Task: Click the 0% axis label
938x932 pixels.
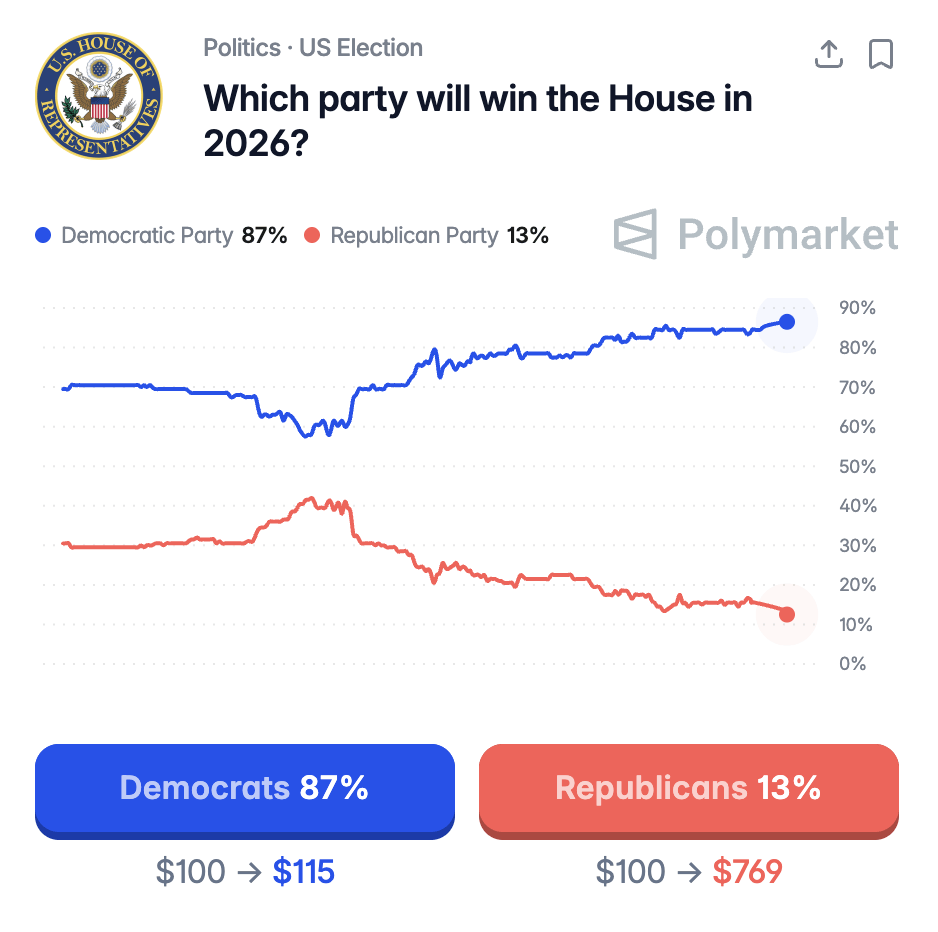Action: coord(852,663)
